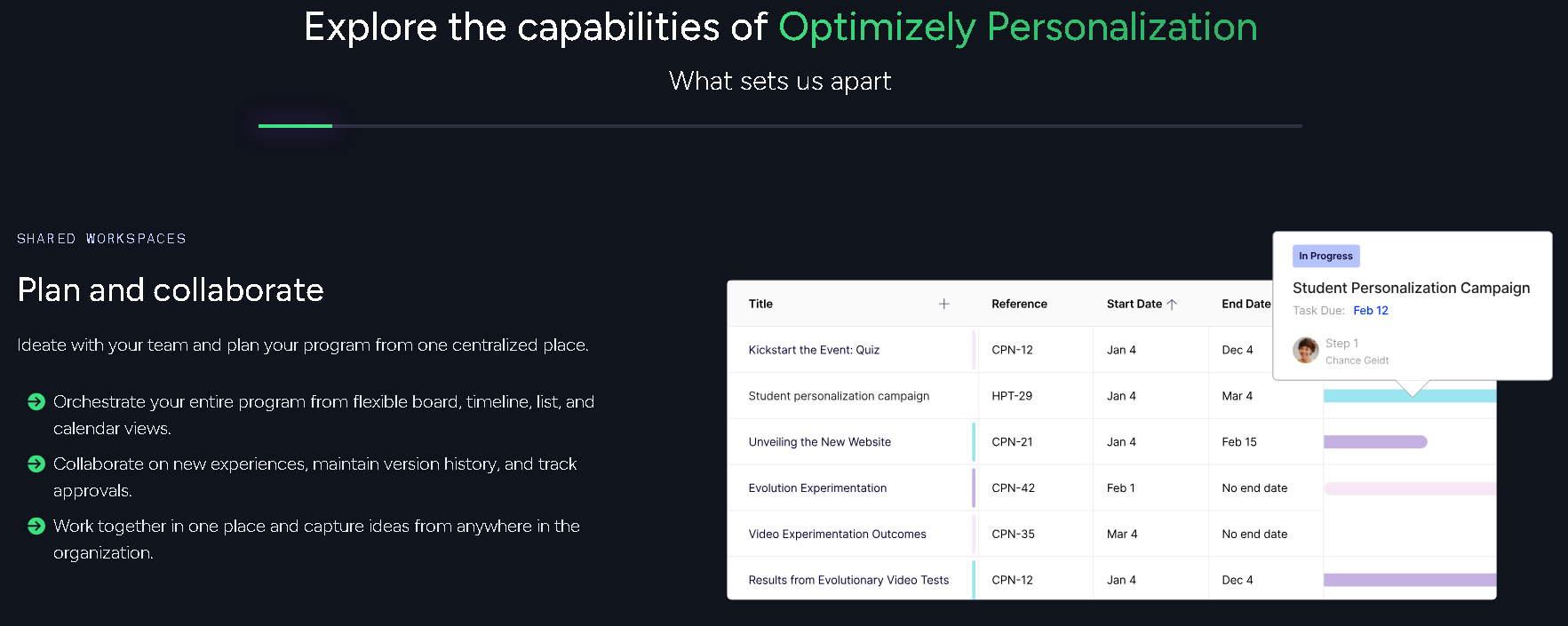Click the third green arrow bullet icon
The image size is (1568, 626).
[x=36, y=527]
